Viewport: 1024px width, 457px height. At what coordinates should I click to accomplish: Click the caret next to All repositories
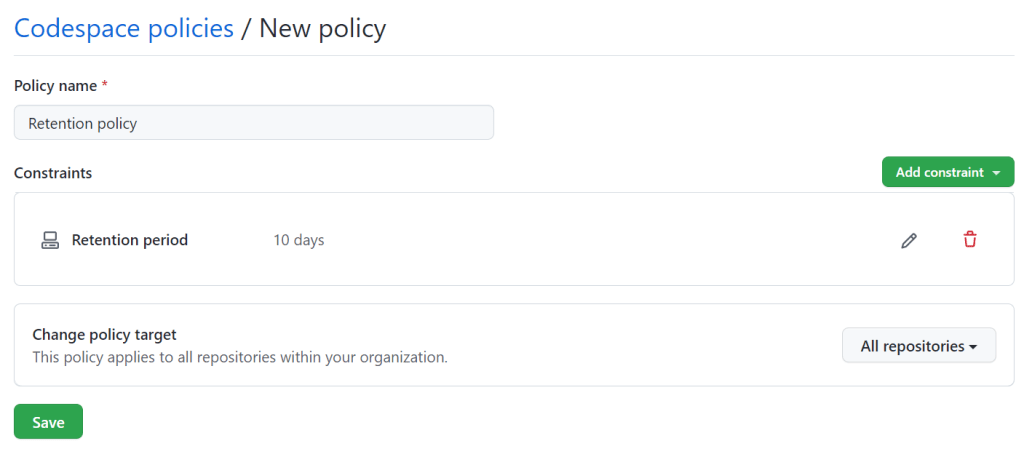[x=973, y=347]
